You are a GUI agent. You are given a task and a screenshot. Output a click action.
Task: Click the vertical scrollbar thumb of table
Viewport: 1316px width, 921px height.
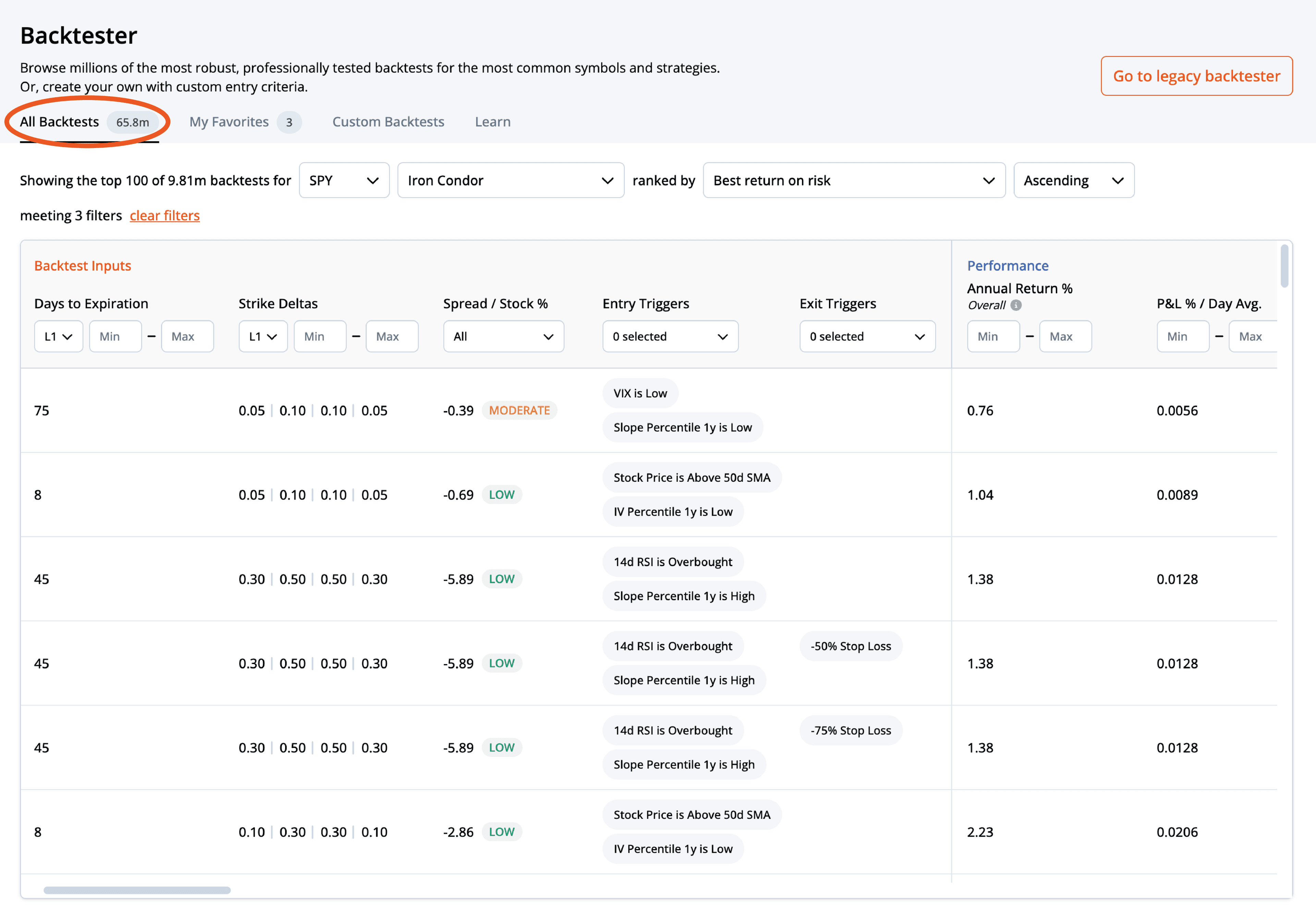(1284, 267)
